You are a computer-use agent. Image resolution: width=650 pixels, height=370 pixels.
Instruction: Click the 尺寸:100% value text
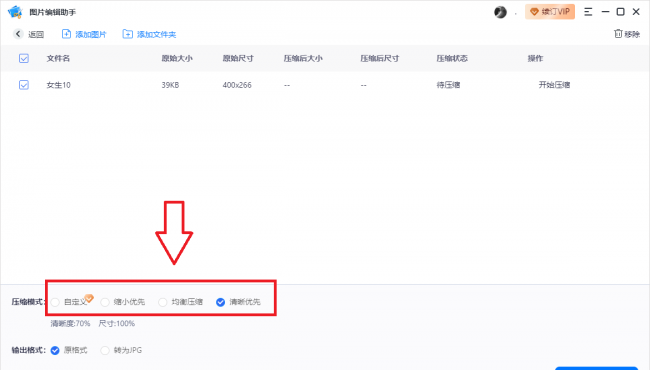116,324
